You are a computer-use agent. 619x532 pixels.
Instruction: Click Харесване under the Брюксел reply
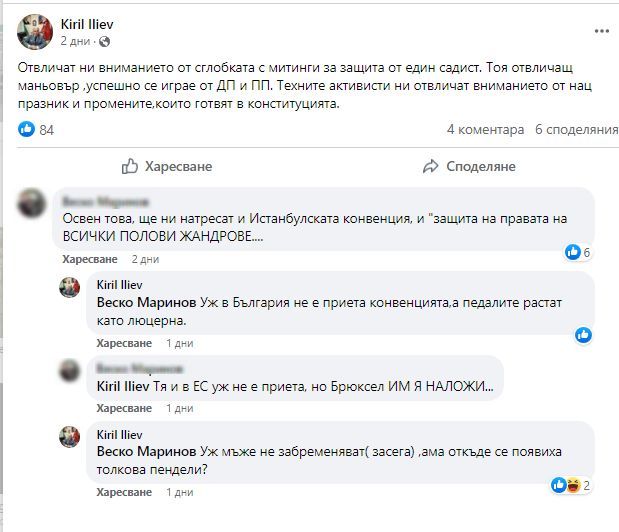[124, 408]
